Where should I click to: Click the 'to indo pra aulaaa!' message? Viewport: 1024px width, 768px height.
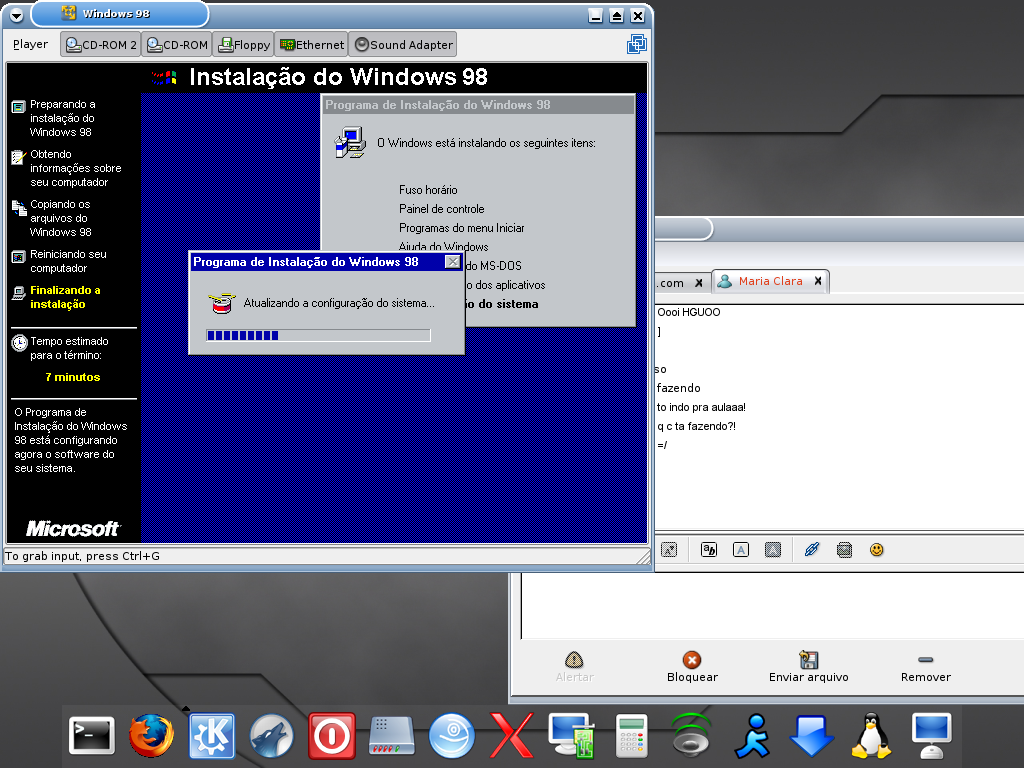pyautogui.click(x=701, y=408)
